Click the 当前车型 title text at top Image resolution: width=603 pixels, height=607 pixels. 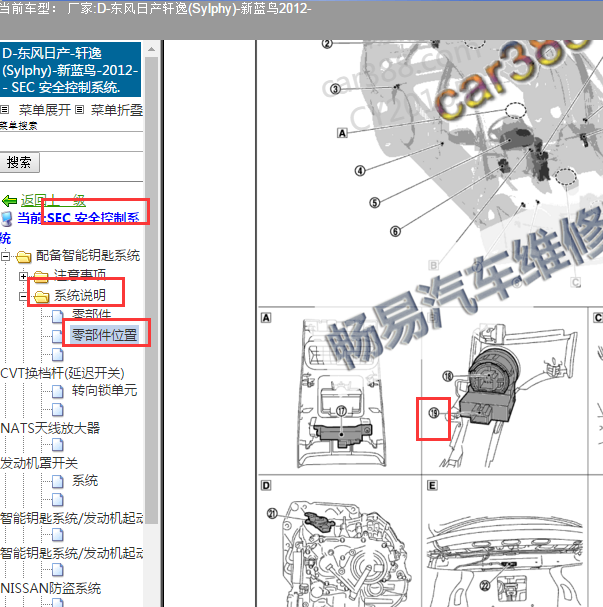[155, 9]
